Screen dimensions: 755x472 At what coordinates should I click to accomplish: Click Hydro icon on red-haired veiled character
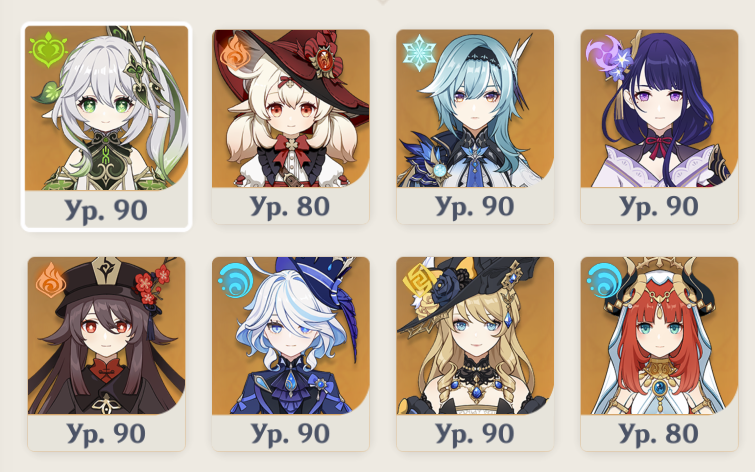pos(604,280)
